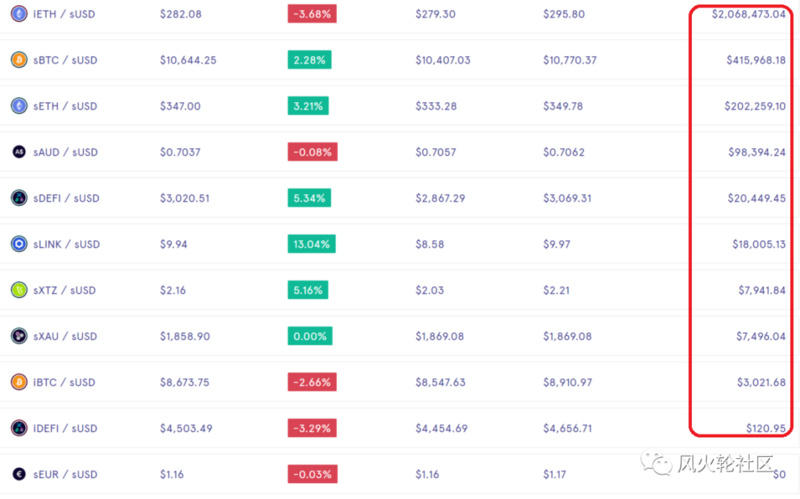The width and height of the screenshot is (800, 499).
Task: Click the sXAU price $1,858.90
Action: 185,336
